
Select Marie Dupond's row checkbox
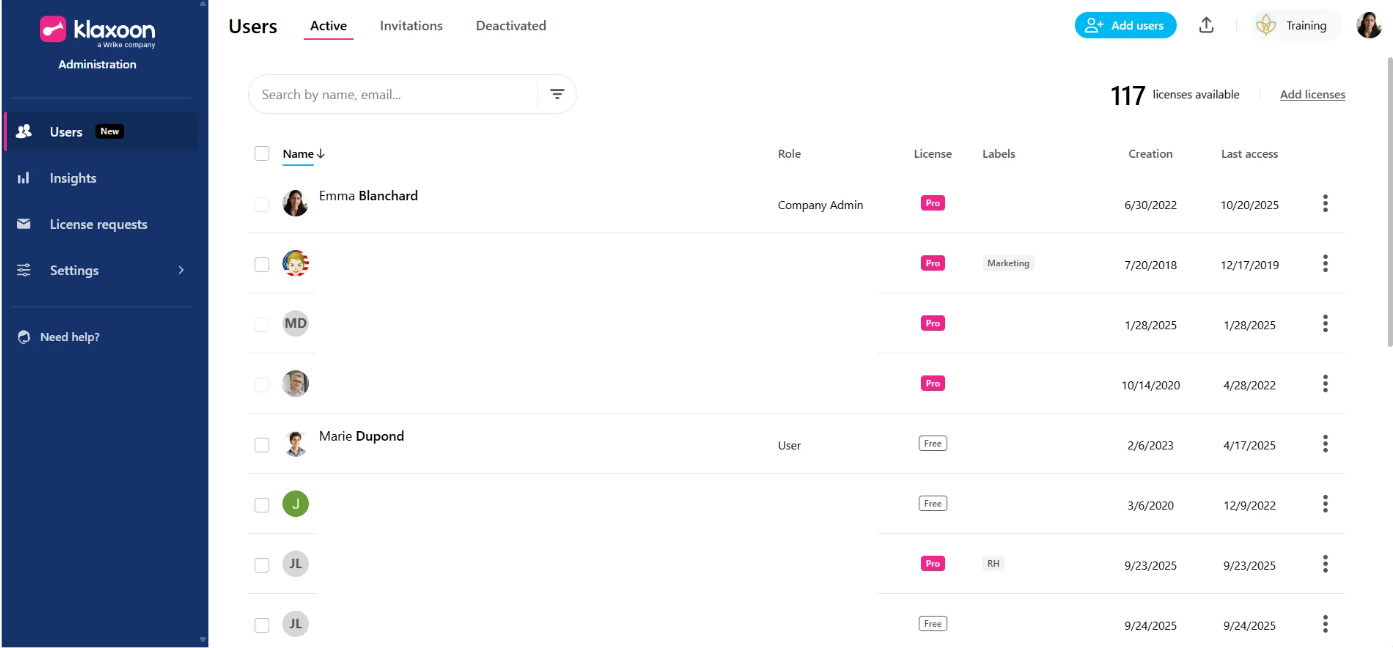point(262,445)
